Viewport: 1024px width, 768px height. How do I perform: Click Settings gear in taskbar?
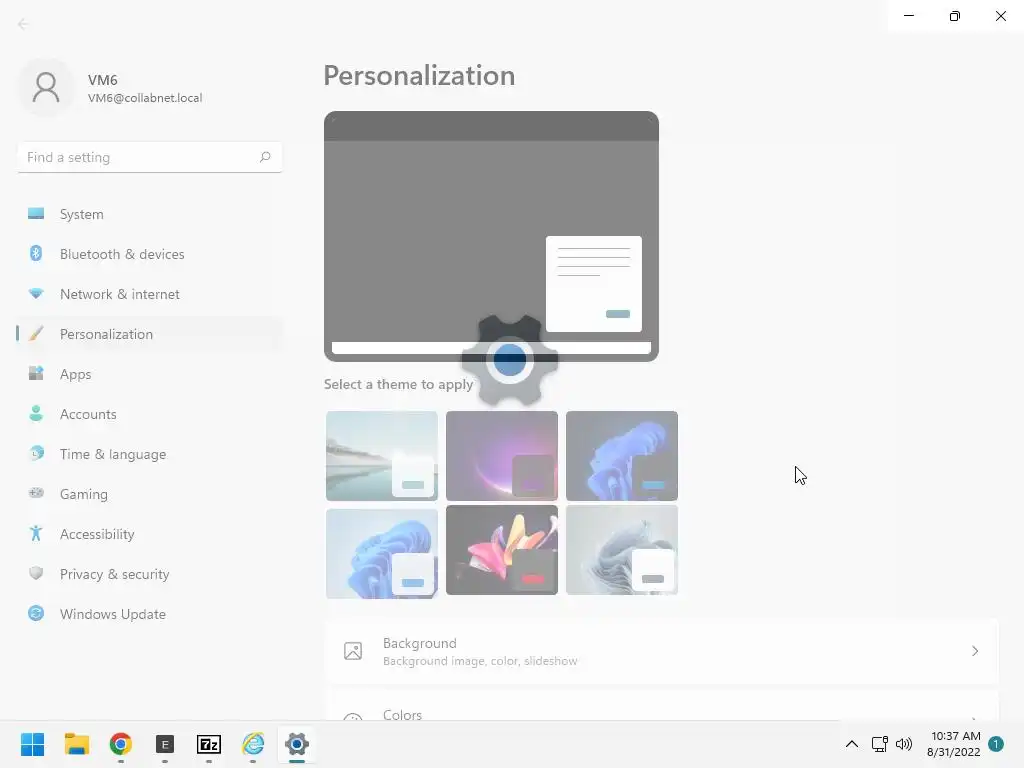296,744
